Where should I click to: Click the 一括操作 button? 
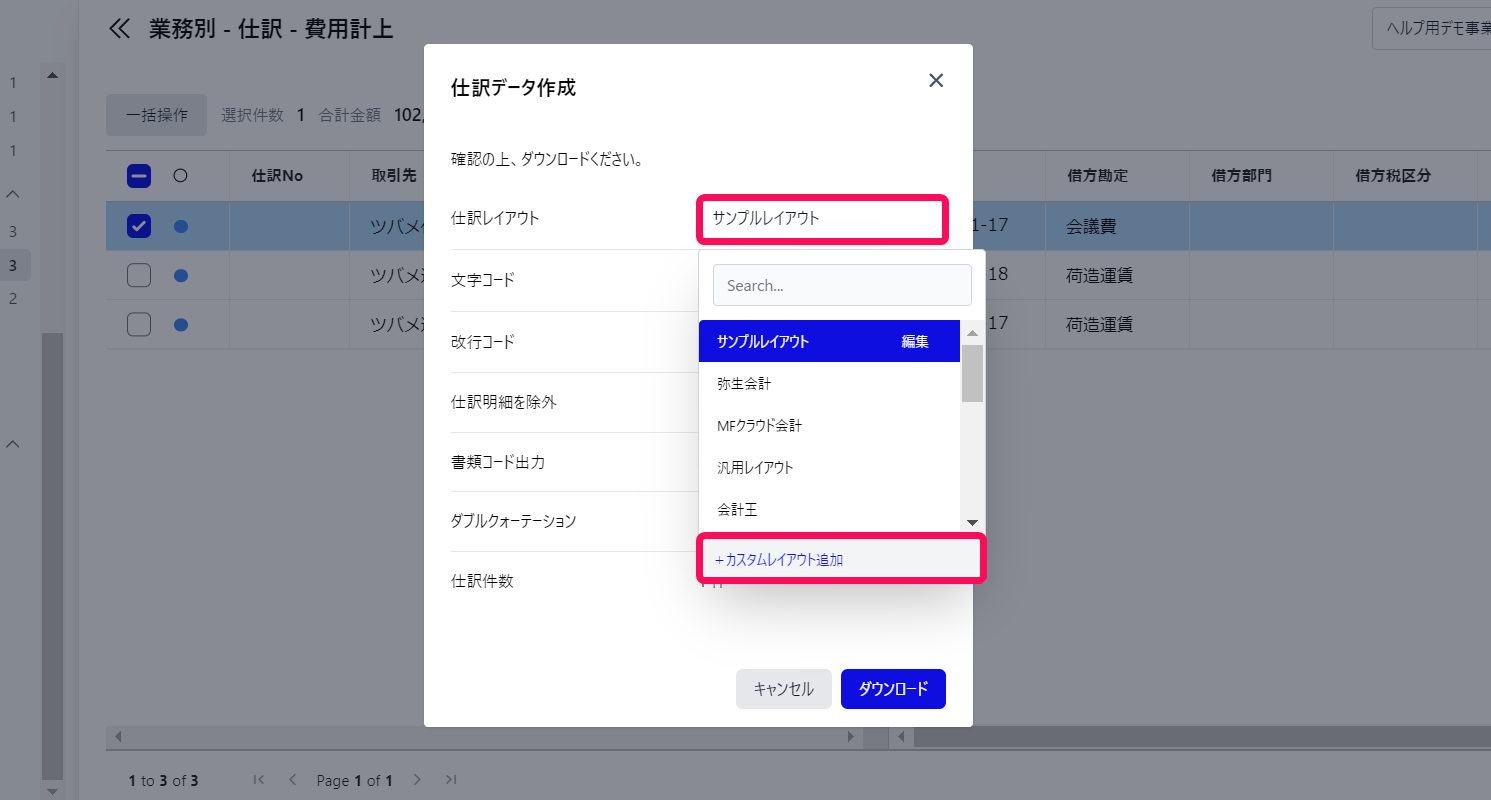pyautogui.click(x=156, y=115)
